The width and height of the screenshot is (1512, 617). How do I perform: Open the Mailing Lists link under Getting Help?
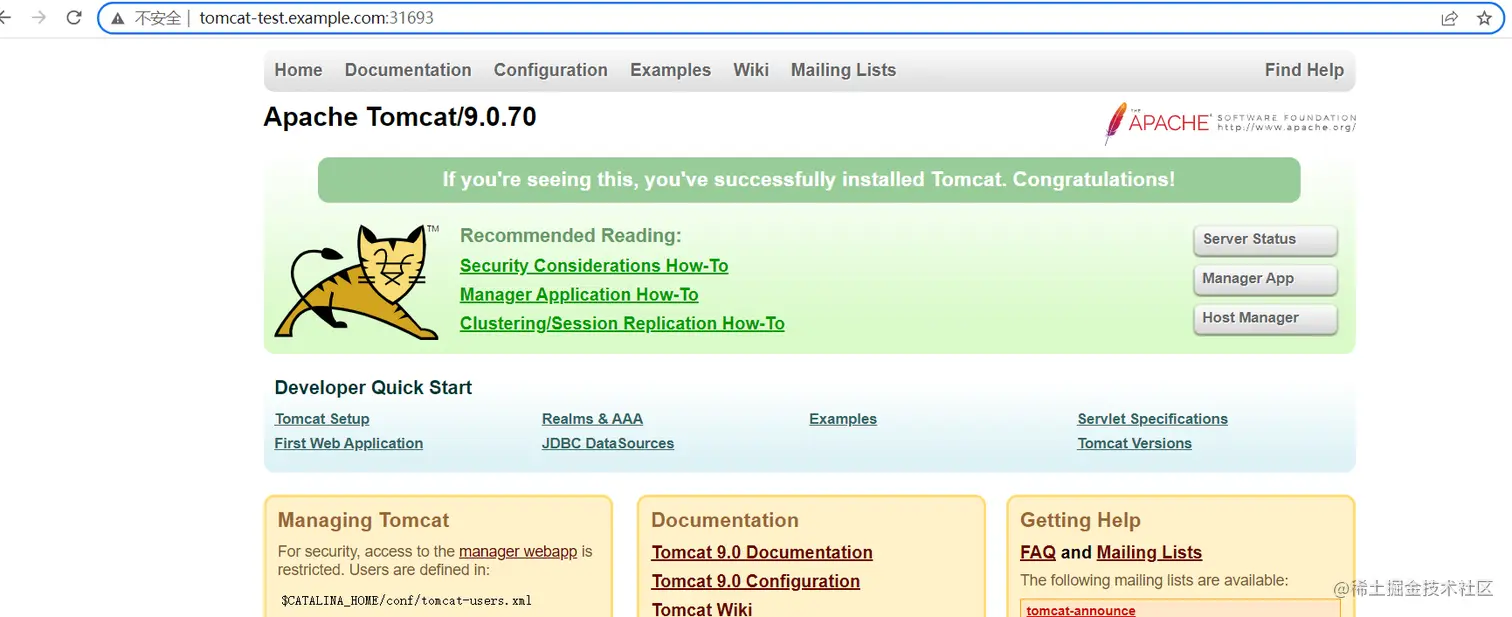[x=1149, y=553]
